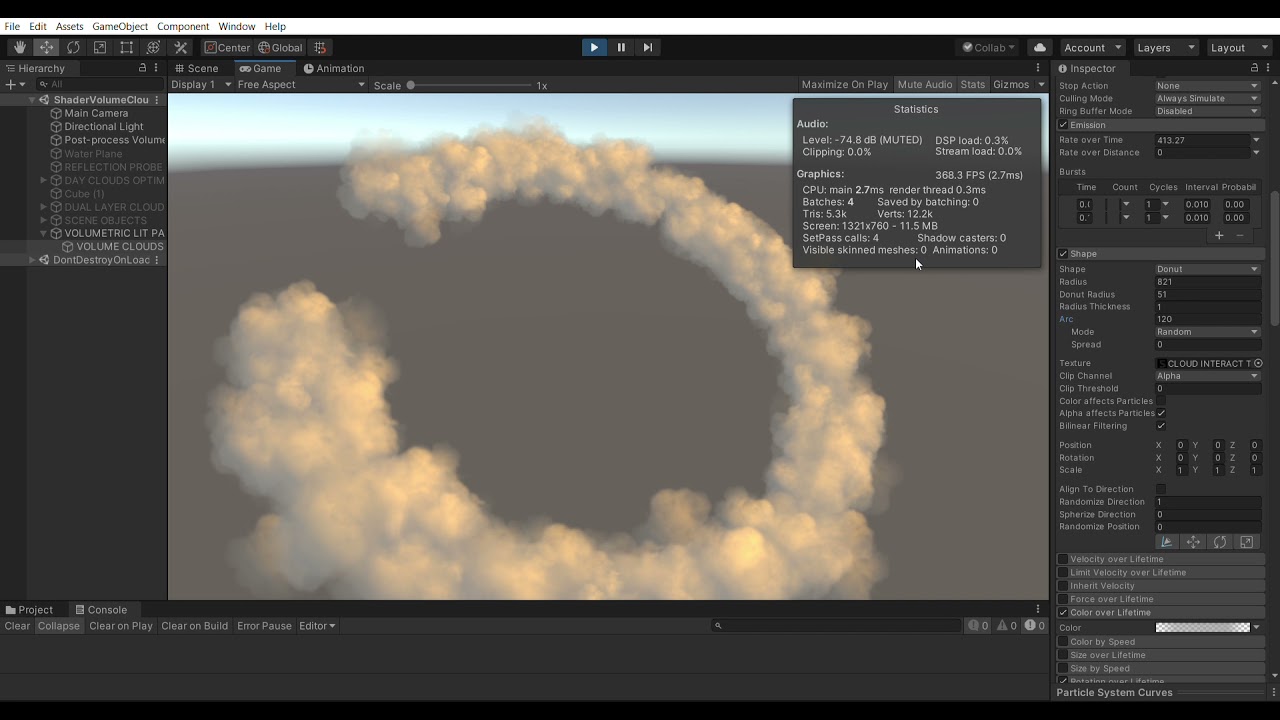Open custom editor tools wrench icon
1280x720 pixels.
click(181, 48)
